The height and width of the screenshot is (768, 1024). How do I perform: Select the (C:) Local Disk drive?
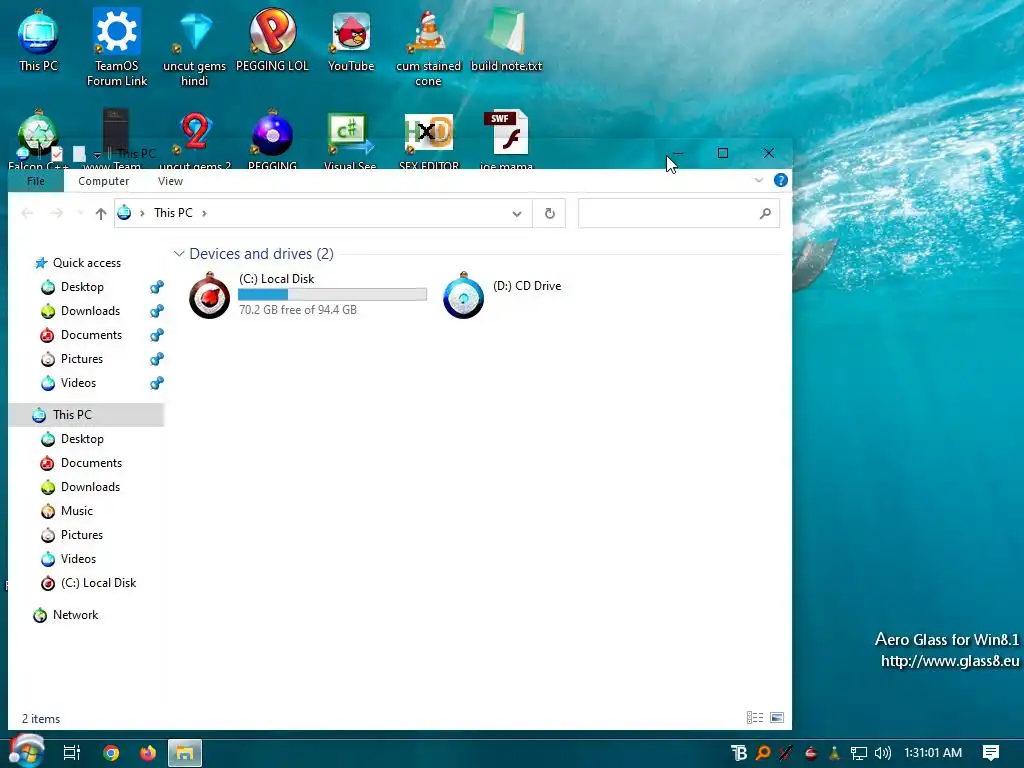(x=307, y=295)
